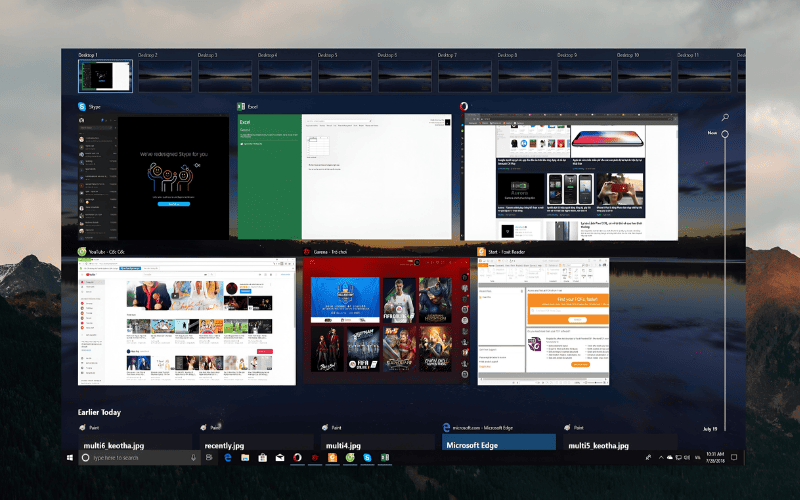The image size is (800, 500).
Task: Open Microsoft Edge from the taskbar
Action: pos(228,458)
